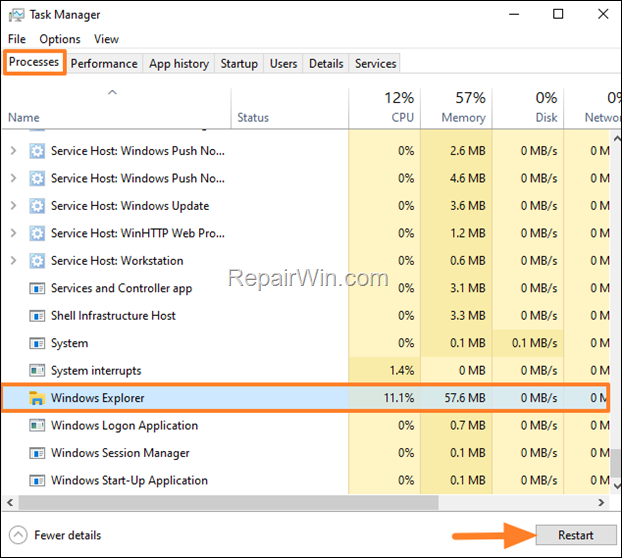The image size is (622, 558).
Task: Click the 3.3 MB memory of Shell Infrastructure Host
Action: click(468, 316)
